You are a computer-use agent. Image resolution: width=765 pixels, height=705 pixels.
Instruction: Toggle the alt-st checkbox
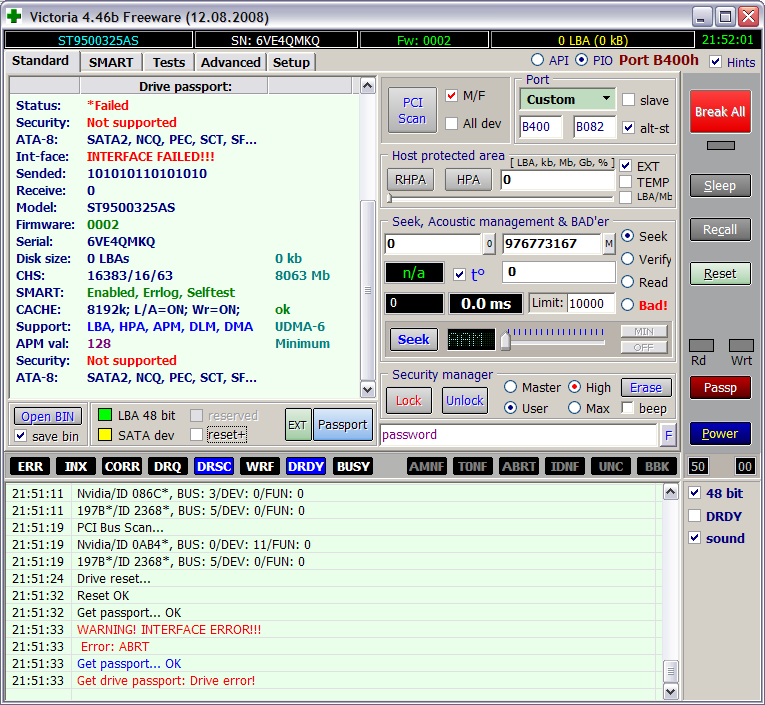coord(628,128)
